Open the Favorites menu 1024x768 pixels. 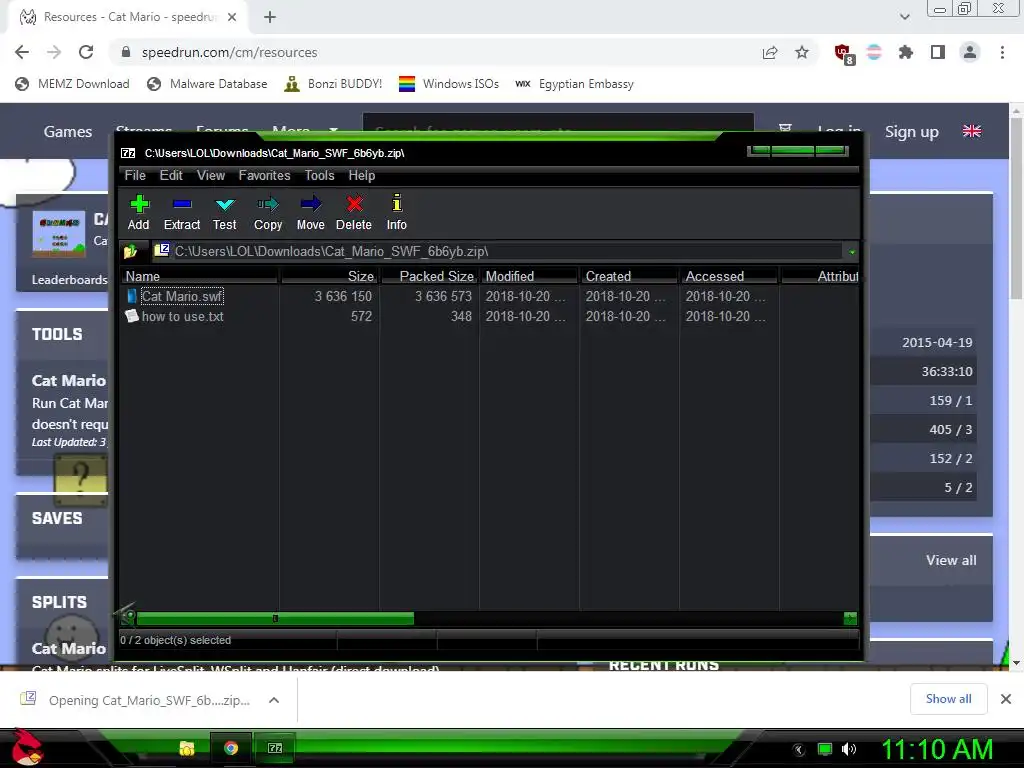tap(264, 176)
